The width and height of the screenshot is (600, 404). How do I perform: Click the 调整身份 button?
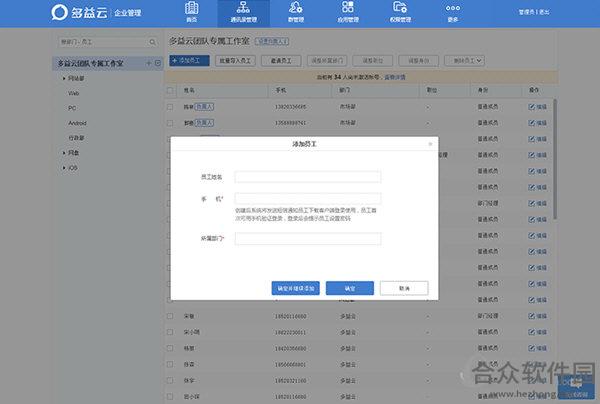[x=418, y=61]
